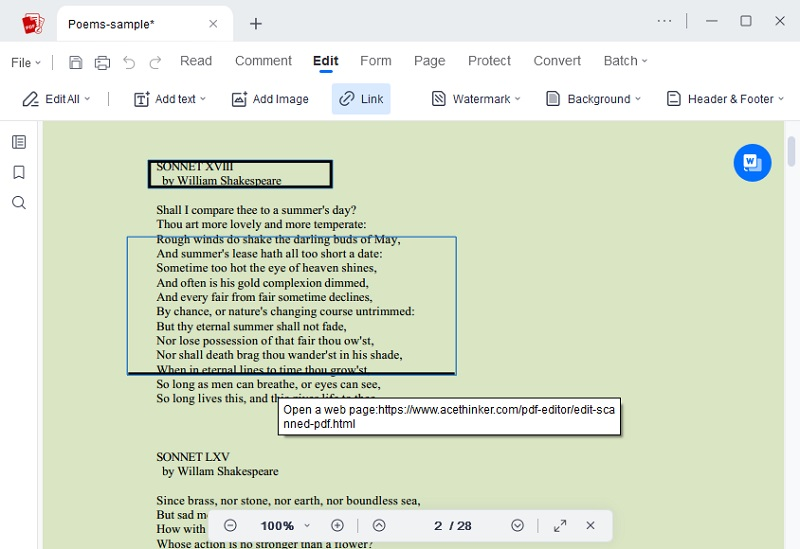Expand the Batch menu dropdown arrow

click(644, 61)
